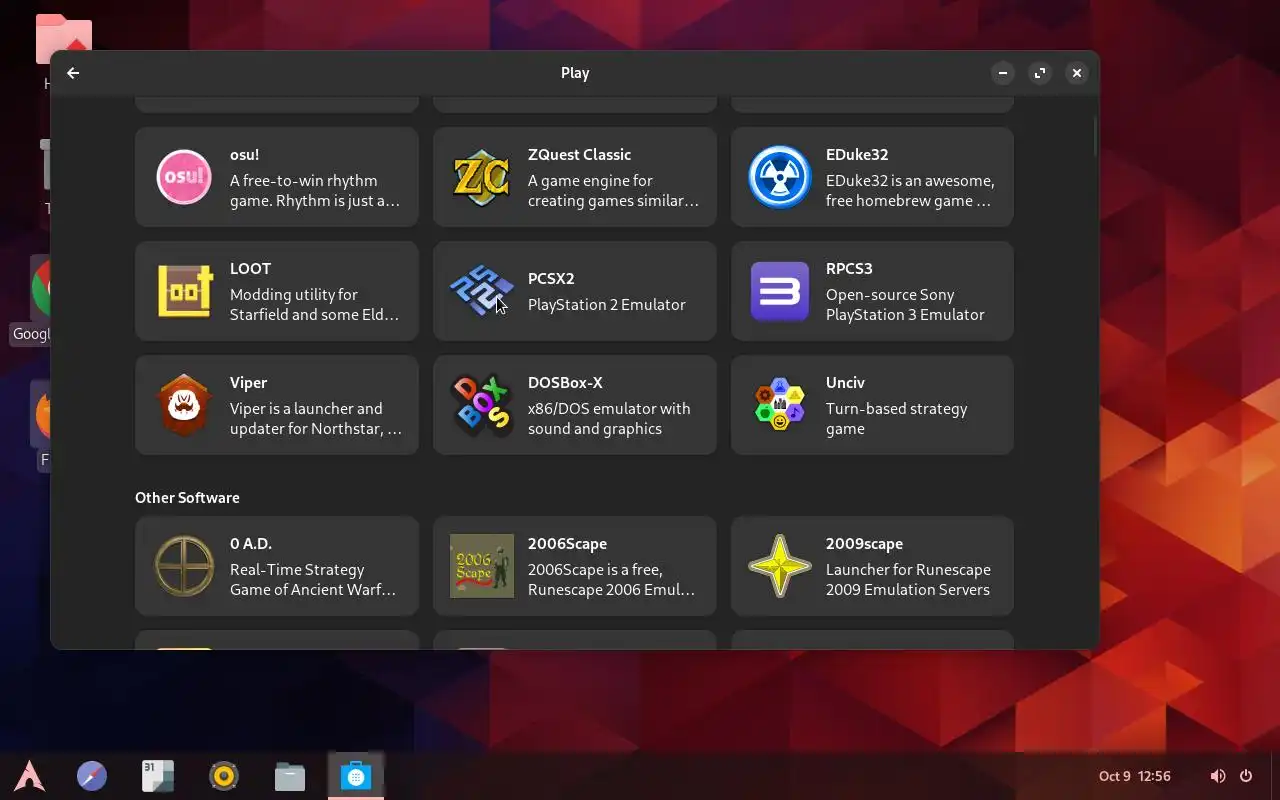1280x800 pixels.
Task: Open the applications menu in taskbar
Action: pyautogui.click(x=29, y=776)
